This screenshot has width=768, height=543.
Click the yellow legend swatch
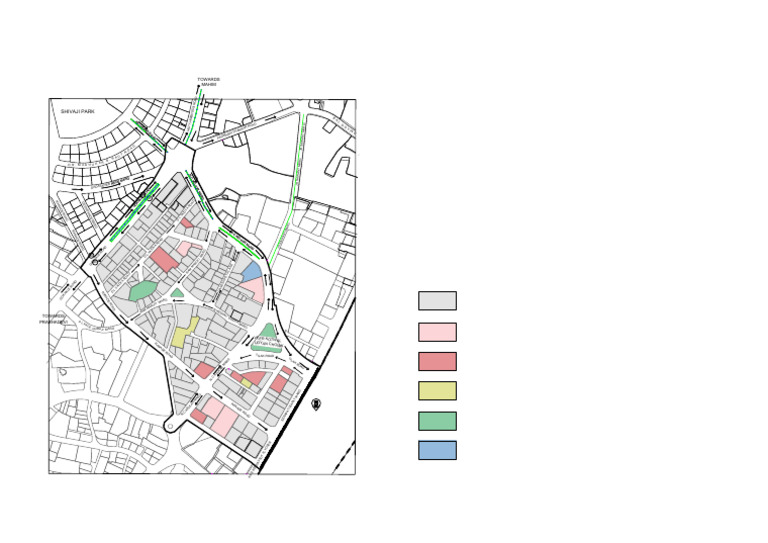click(437, 391)
